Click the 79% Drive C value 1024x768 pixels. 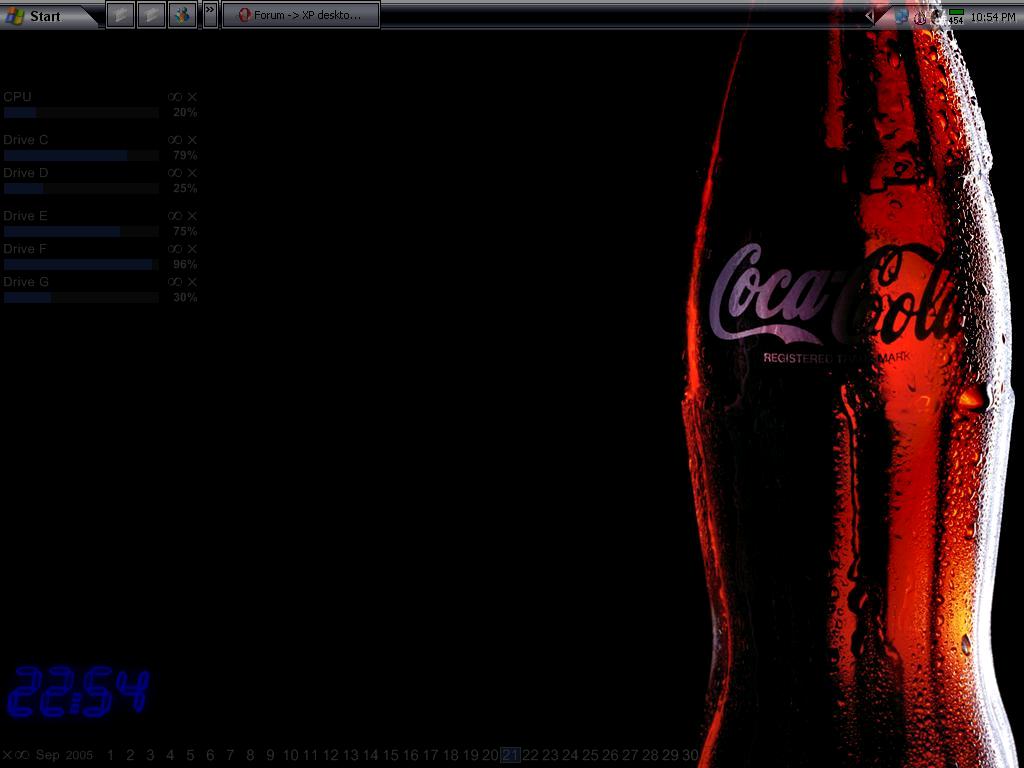[185, 155]
